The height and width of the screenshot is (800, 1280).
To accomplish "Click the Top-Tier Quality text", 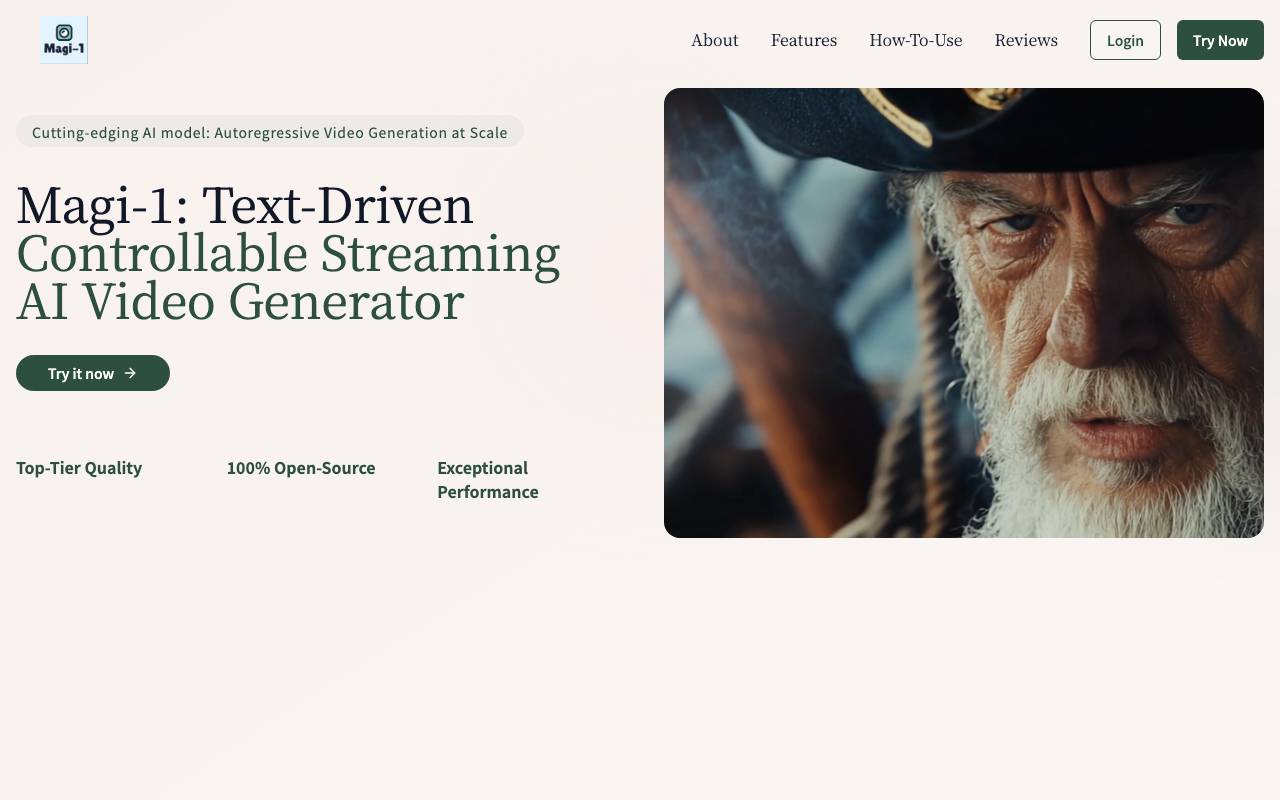I will coord(79,468).
